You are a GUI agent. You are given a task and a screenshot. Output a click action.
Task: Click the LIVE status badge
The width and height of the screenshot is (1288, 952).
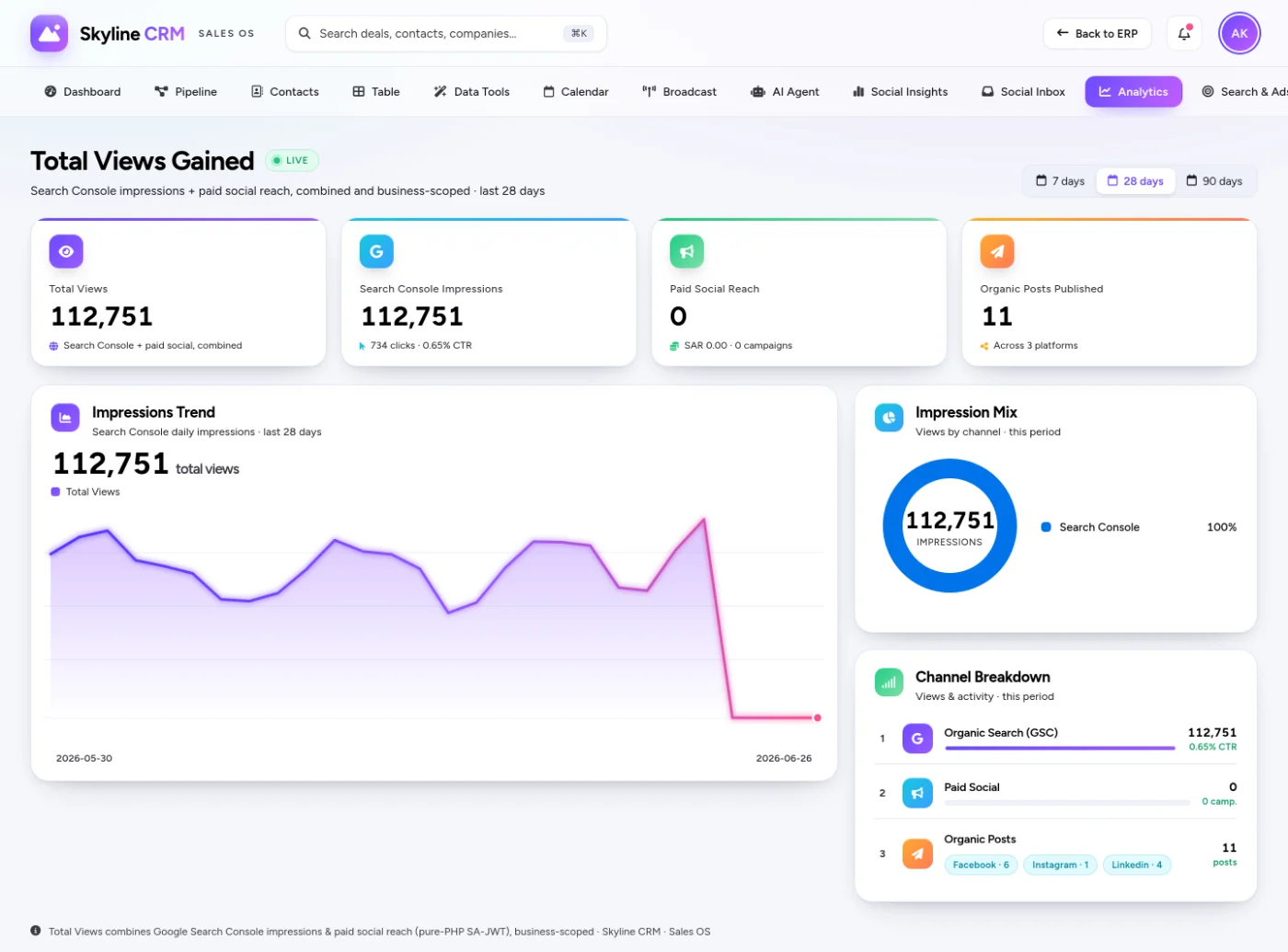(292, 160)
